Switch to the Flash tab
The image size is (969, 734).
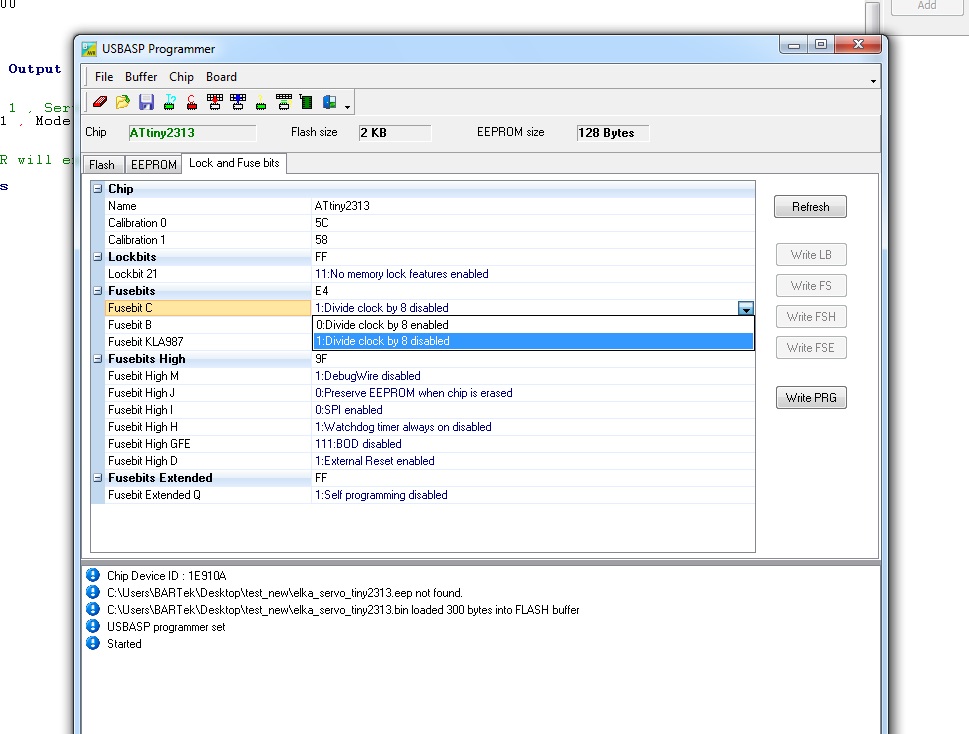(x=102, y=164)
